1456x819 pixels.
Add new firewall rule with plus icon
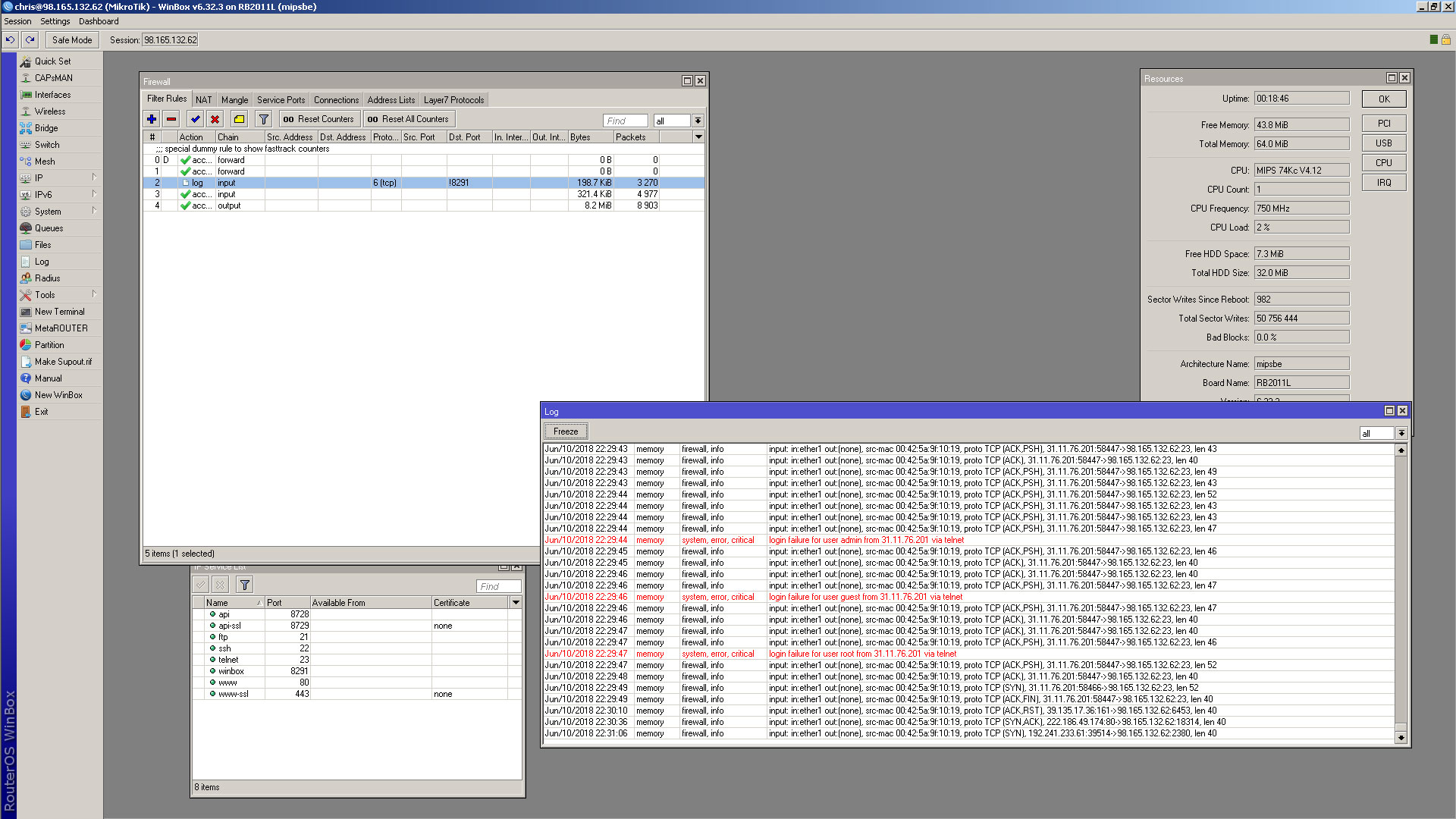point(152,119)
